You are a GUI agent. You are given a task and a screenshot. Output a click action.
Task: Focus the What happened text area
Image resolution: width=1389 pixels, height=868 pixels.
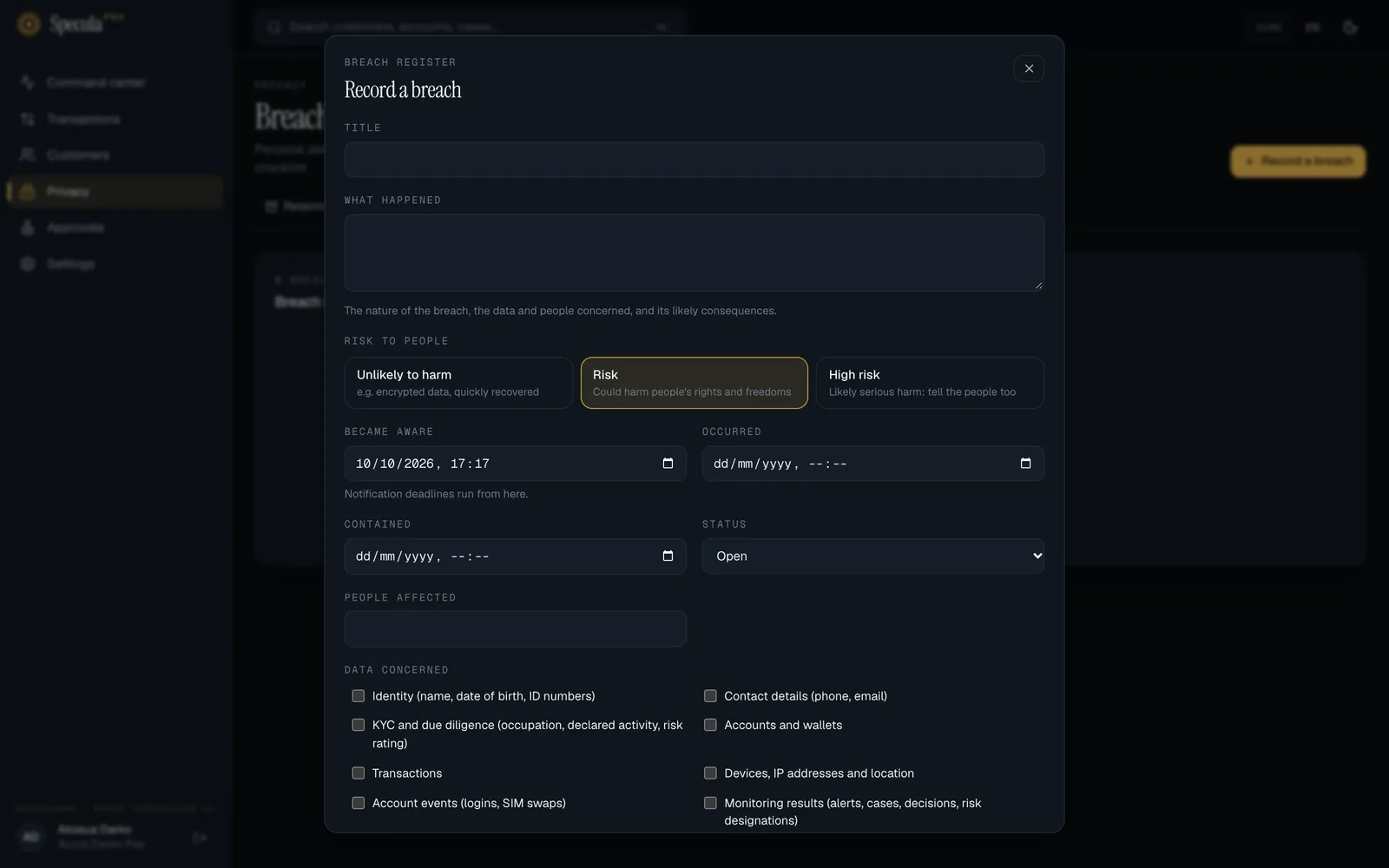[694, 253]
